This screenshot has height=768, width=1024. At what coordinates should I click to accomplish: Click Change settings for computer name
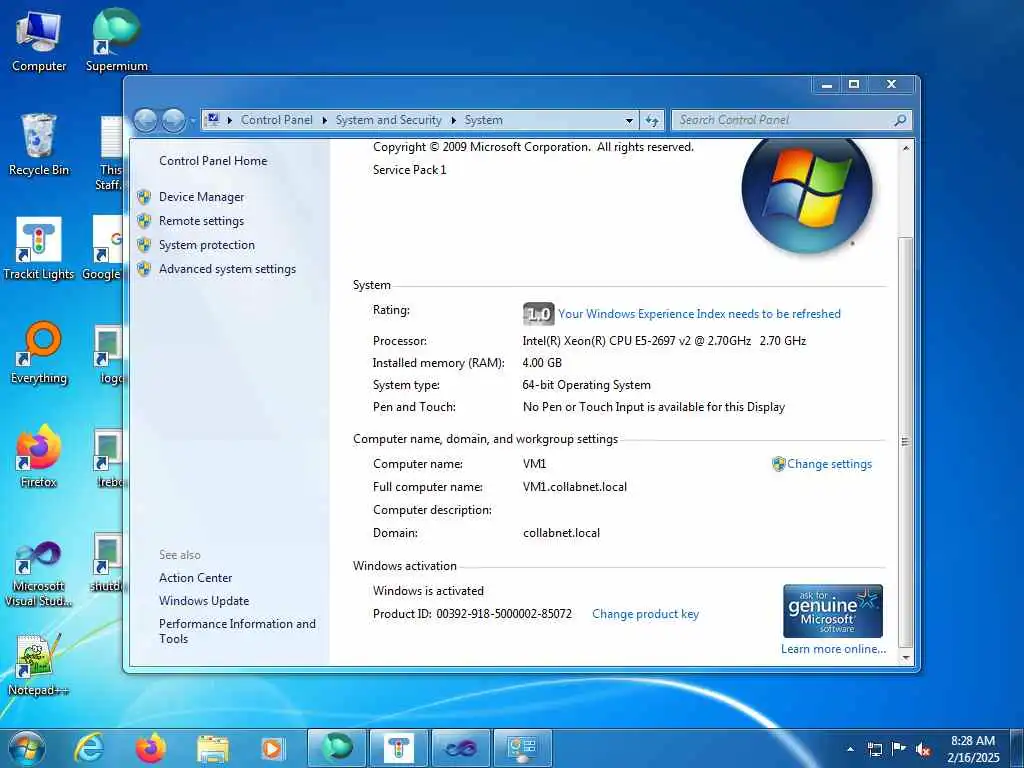point(829,464)
